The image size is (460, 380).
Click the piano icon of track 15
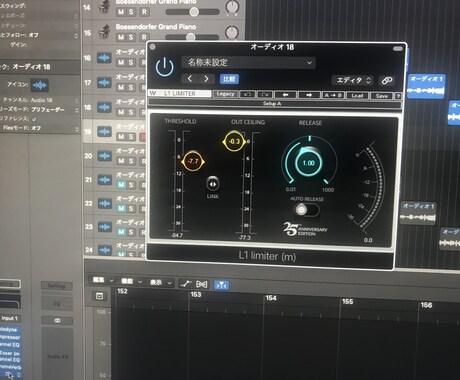point(104,32)
